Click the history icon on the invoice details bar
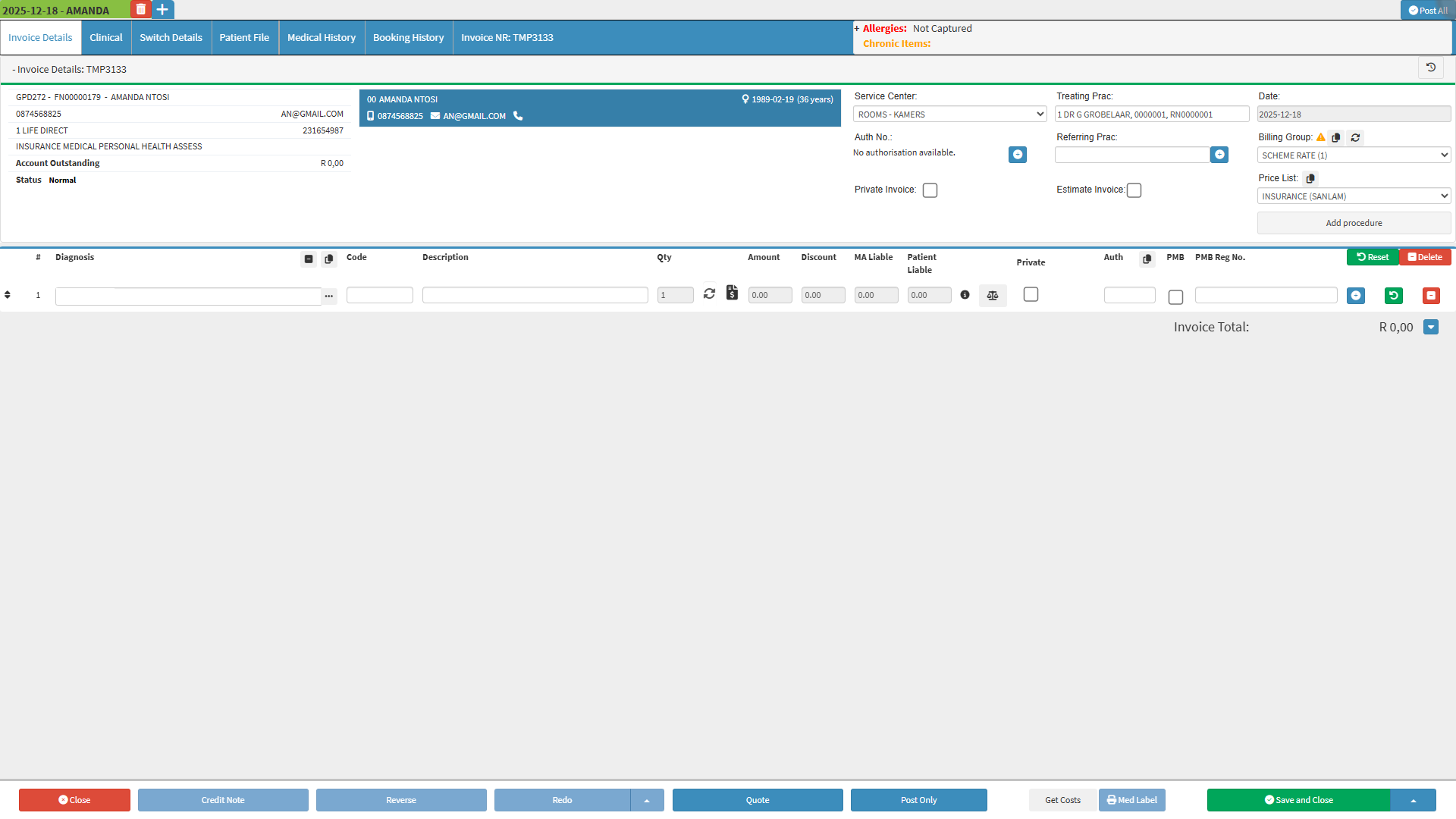The image size is (1456, 819). point(1430,67)
